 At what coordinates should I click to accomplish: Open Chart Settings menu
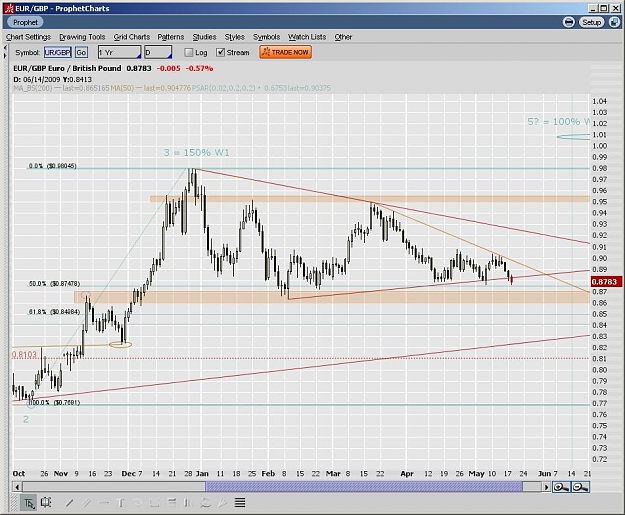pos(28,37)
